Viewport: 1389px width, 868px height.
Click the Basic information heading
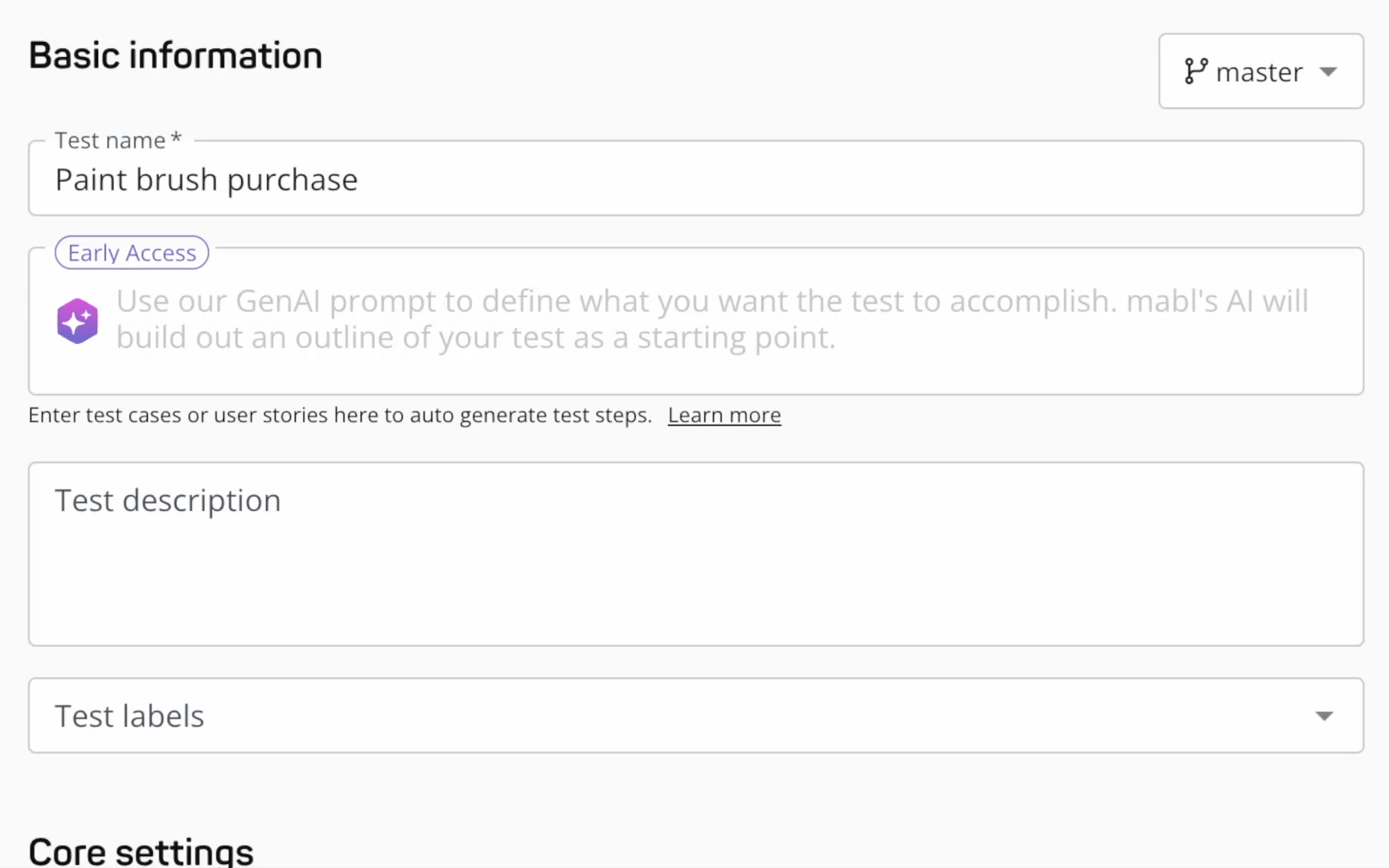tap(175, 55)
